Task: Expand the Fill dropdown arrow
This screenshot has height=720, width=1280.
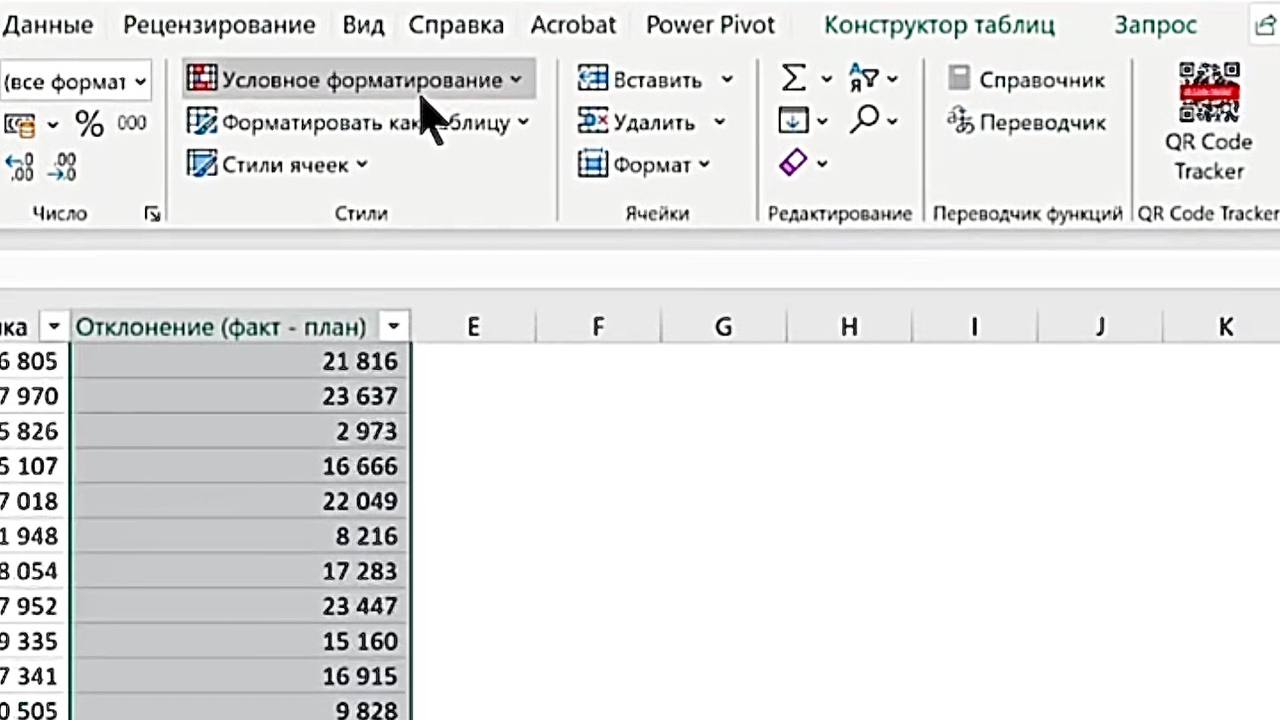Action: [822, 122]
